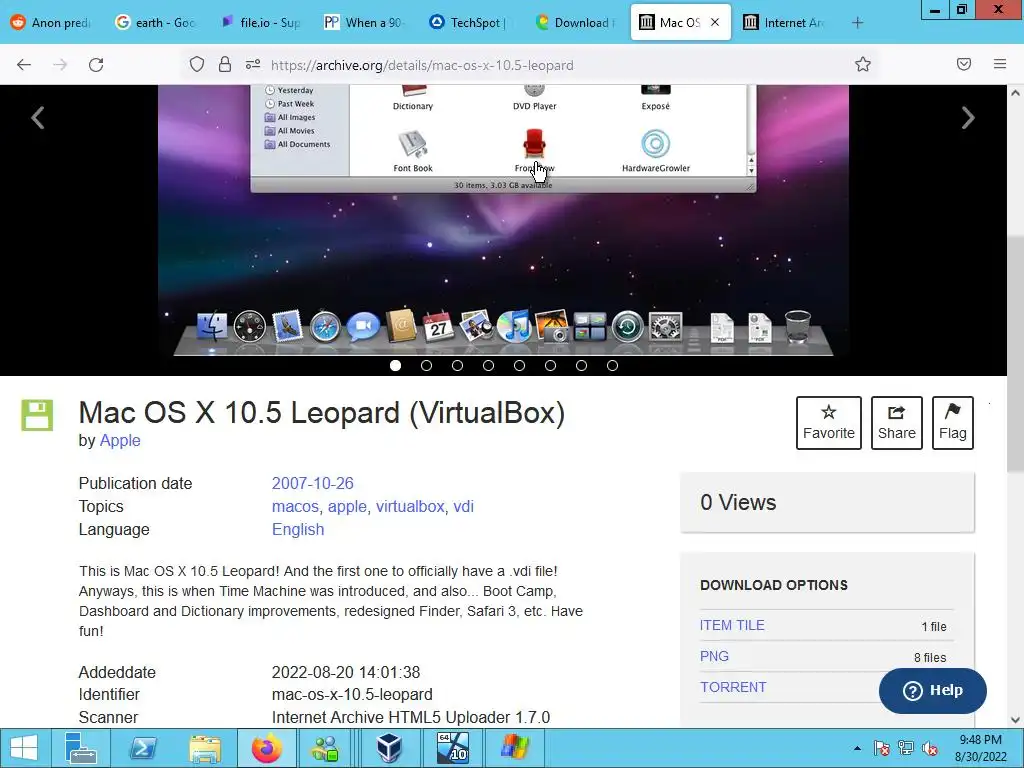
Task: Close the Mac OS tab
Action: 715,22
